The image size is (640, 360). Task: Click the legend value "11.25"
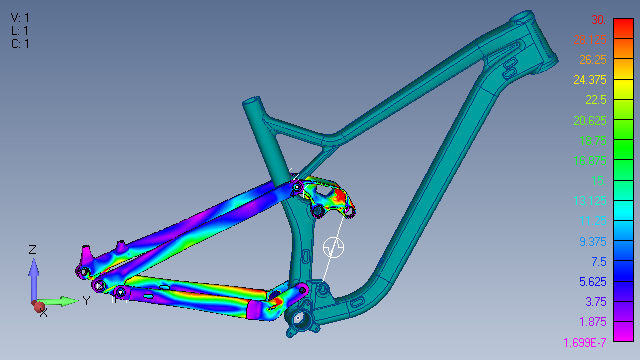click(593, 221)
